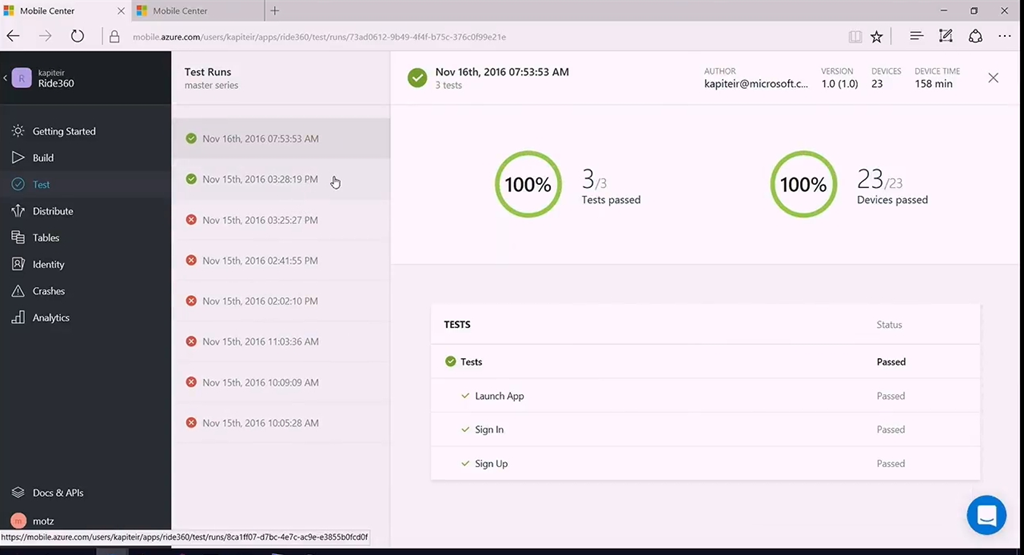1024x555 pixels.
Task: Close the test run details panel
Action: pos(993,78)
